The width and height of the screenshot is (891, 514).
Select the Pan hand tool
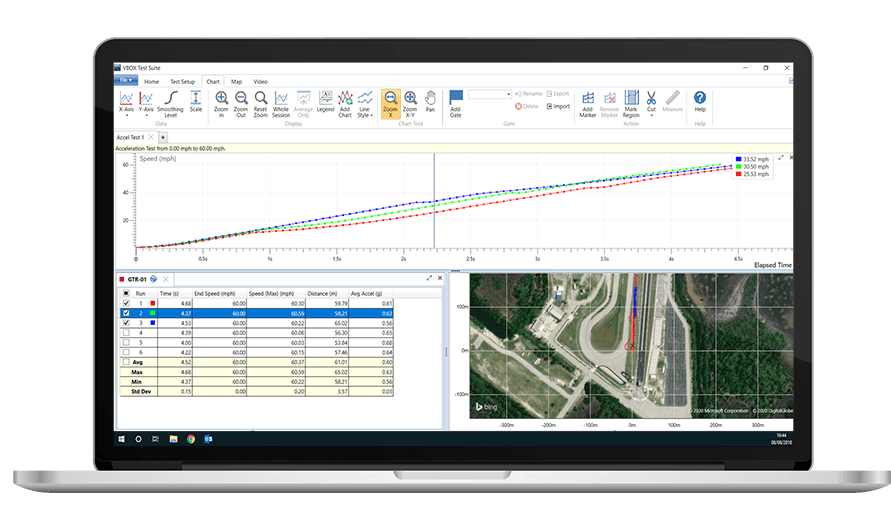(431, 99)
